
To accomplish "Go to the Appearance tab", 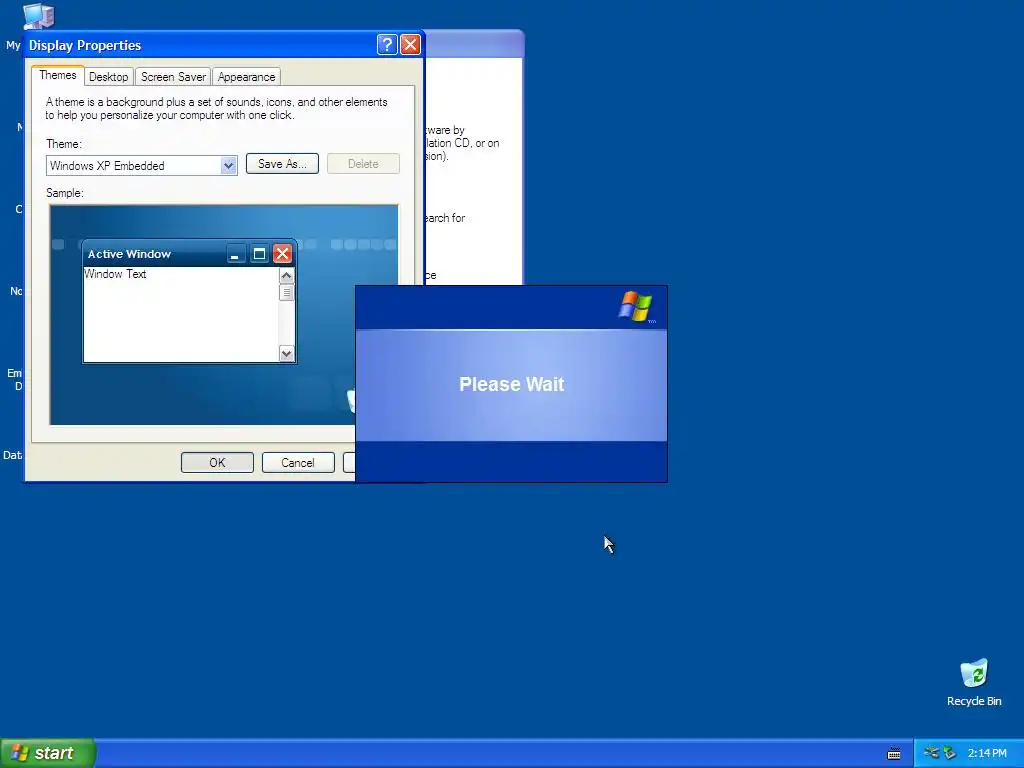I will point(246,77).
